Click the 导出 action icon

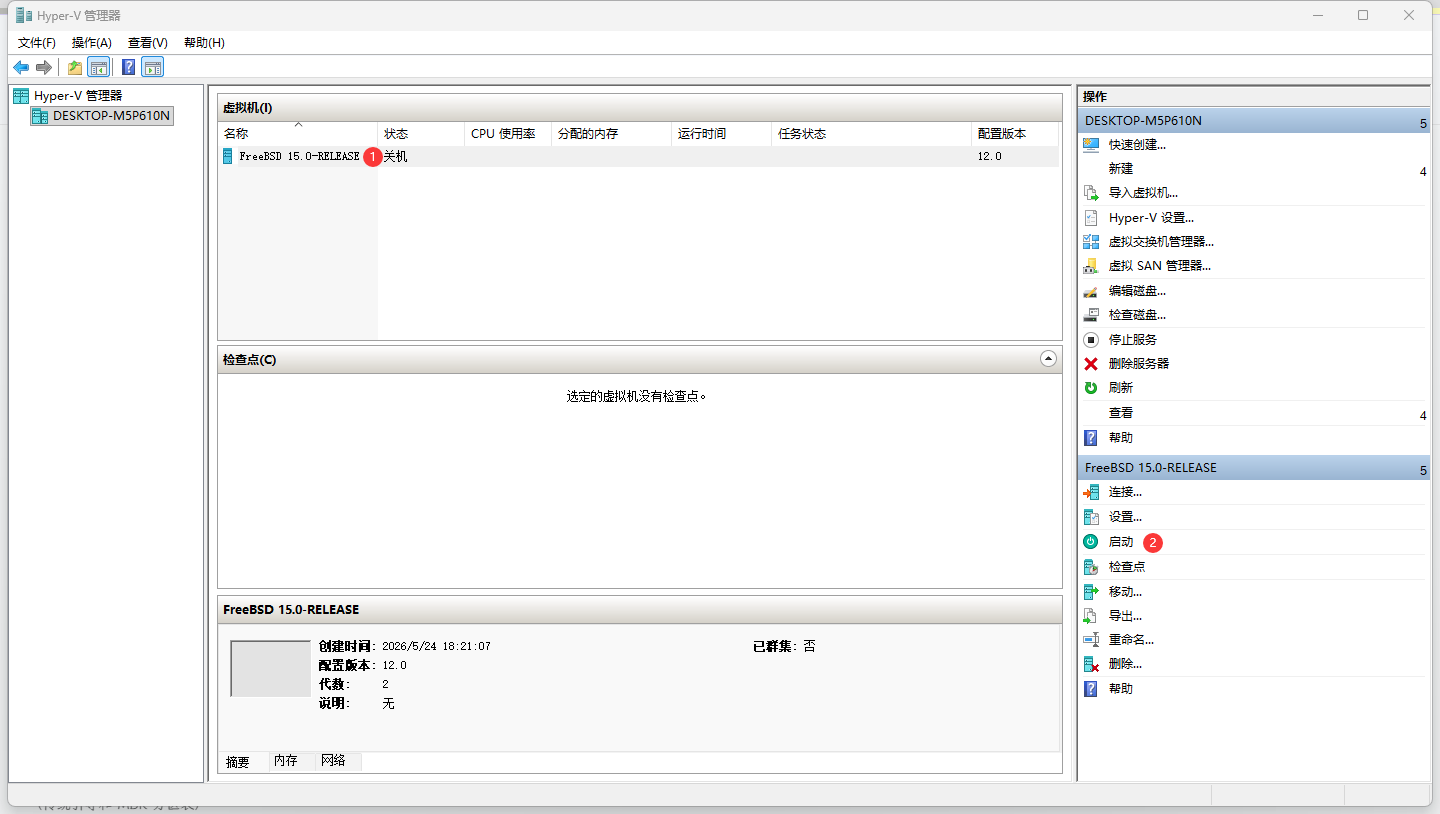[x=1091, y=616]
